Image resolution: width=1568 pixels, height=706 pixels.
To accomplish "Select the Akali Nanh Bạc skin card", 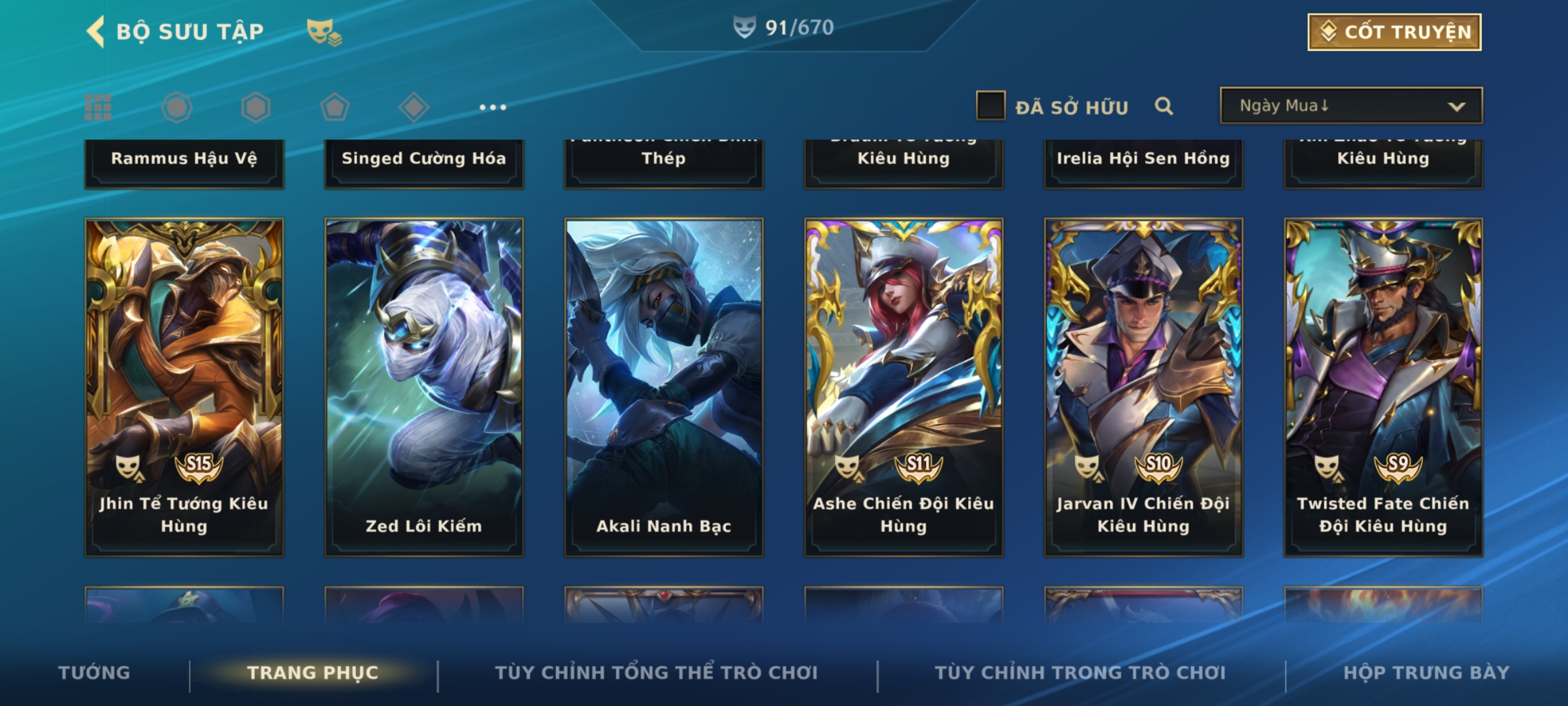I will click(664, 388).
